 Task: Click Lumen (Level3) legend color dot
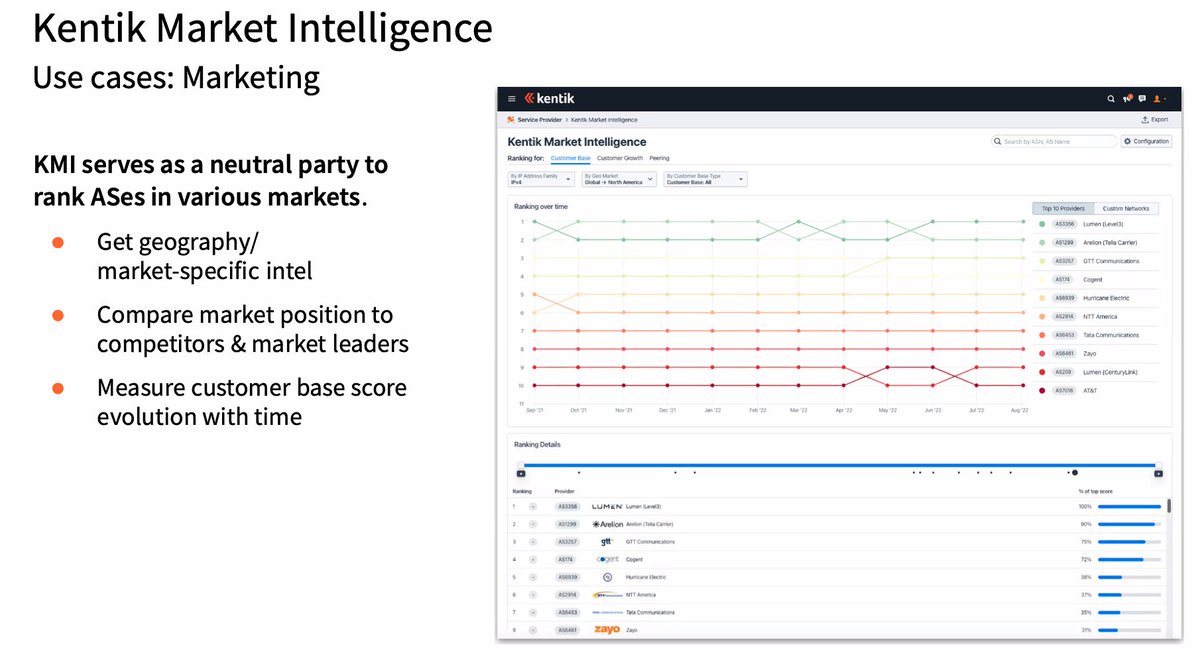(x=1042, y=224)
